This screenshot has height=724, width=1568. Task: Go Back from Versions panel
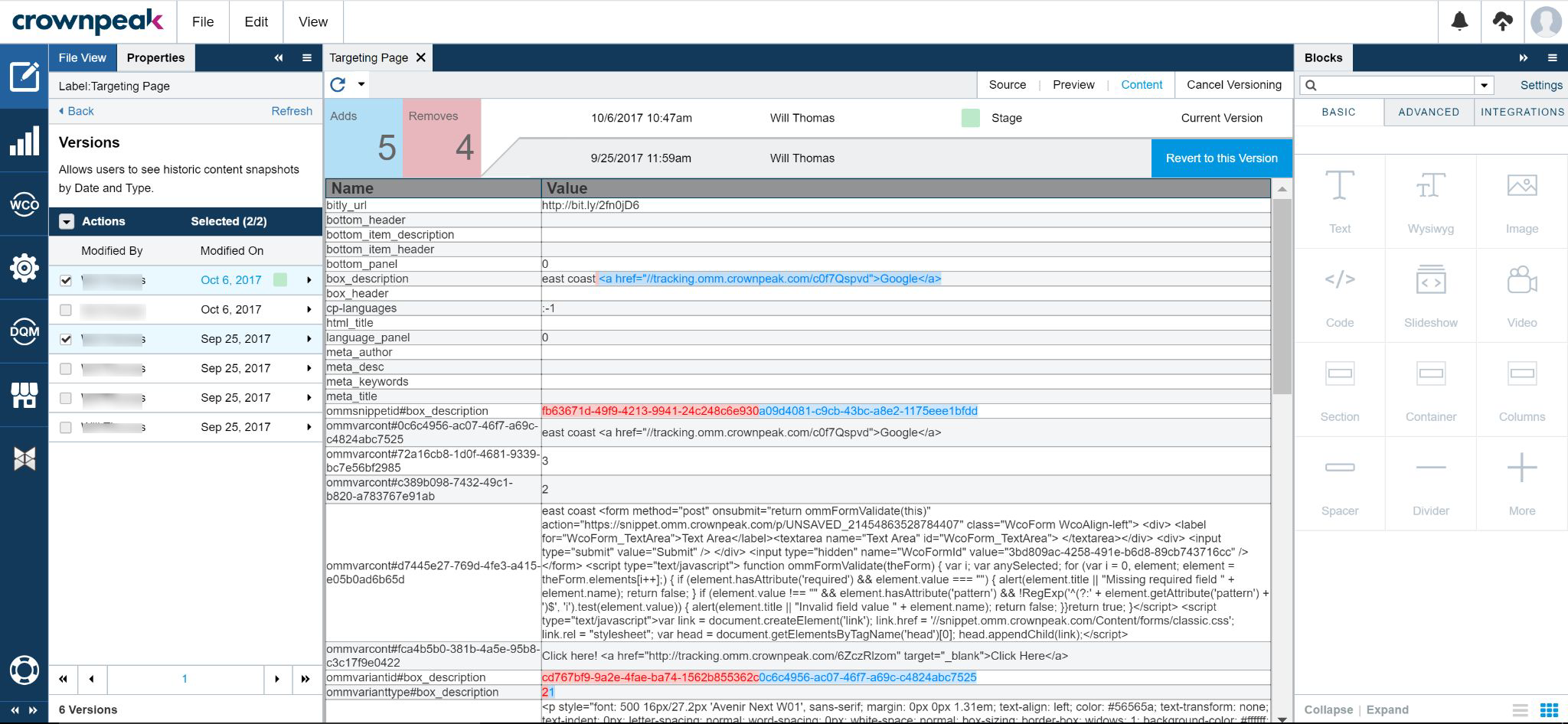(77, 111)
